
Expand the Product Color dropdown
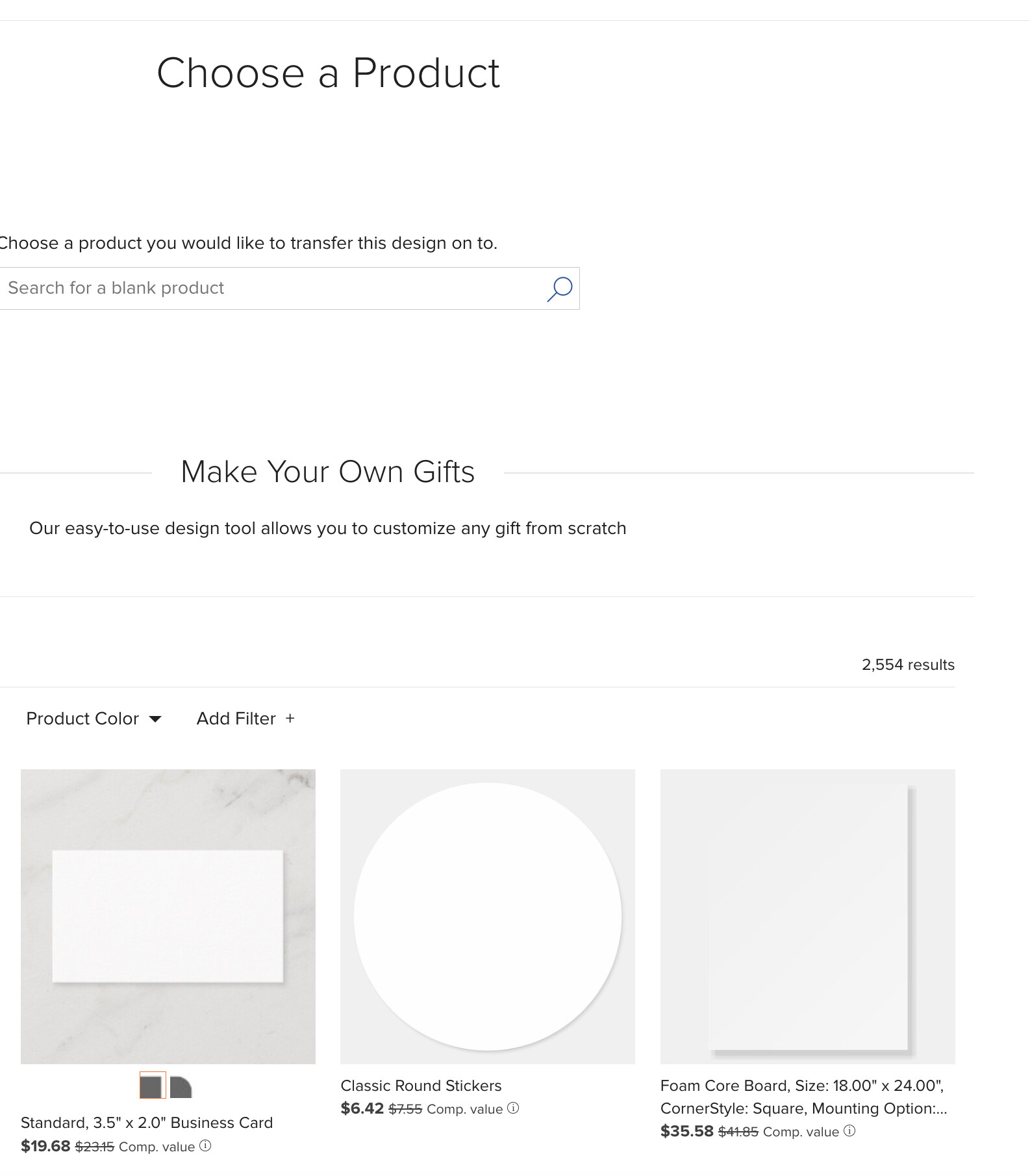tap(94, 719)
